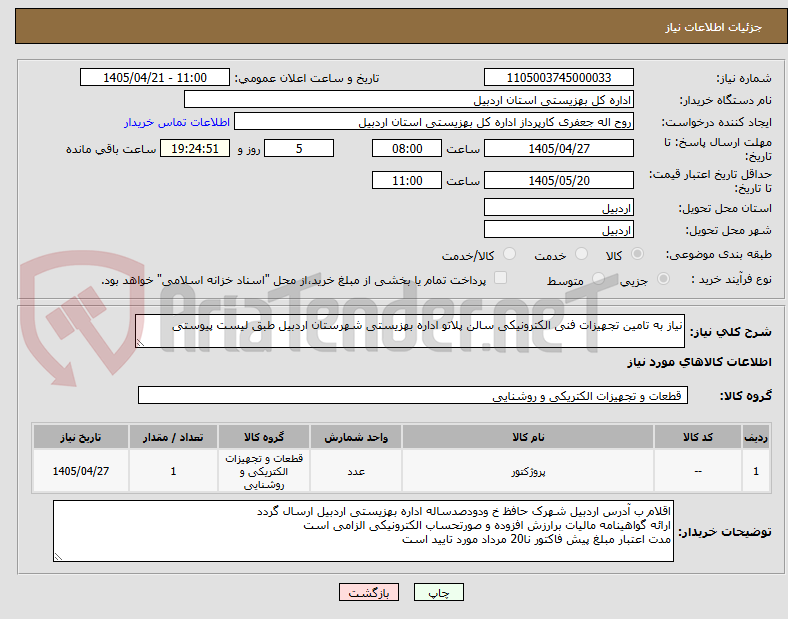Click price validity date 1405/05/20 field
Viewport: 788px width, 619px height.
click(x=559, y=180)
